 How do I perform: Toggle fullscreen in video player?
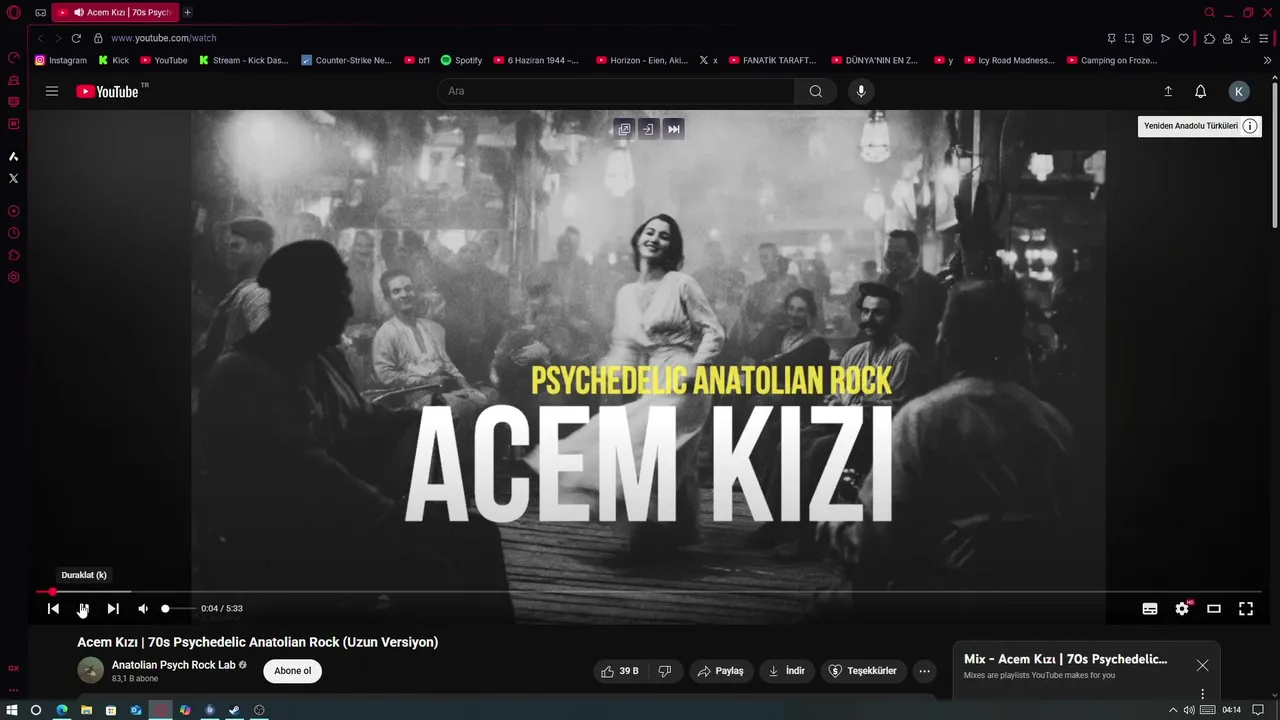(x=1246, y=608)
